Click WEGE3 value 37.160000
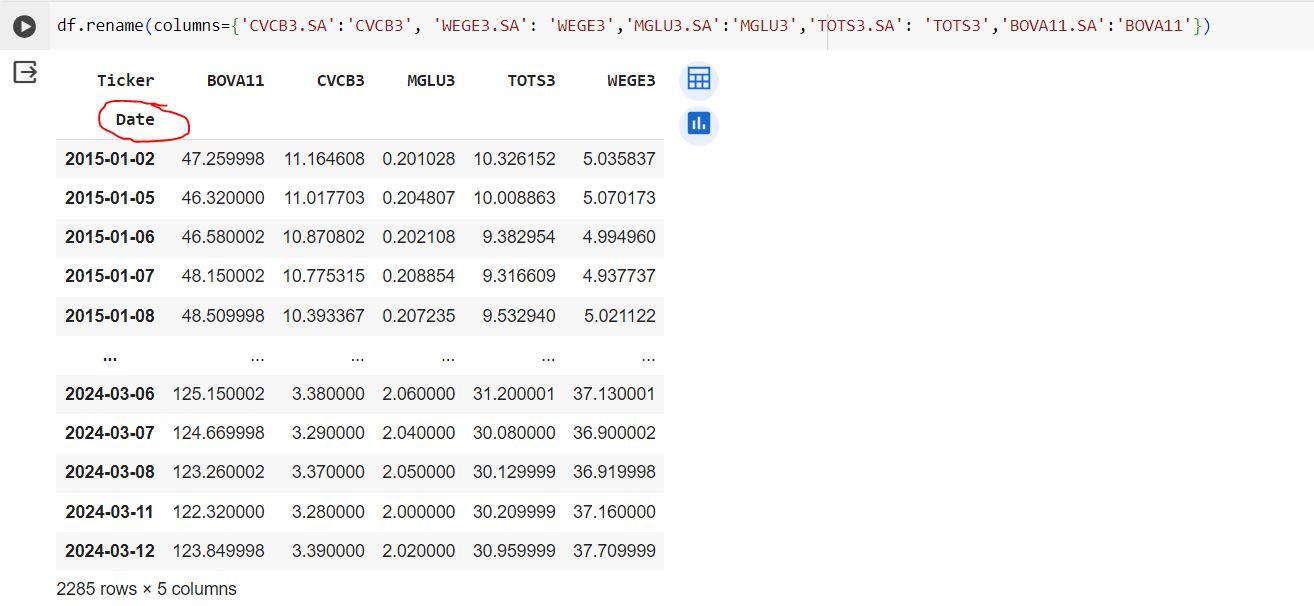The height and width of the screenshot is (606, 1314). click(615, 512)
